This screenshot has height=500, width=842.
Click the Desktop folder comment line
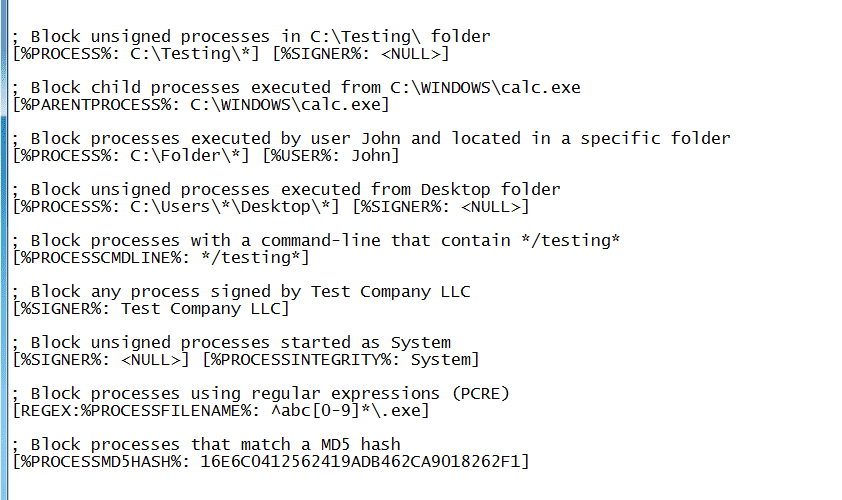pos(286,190)
